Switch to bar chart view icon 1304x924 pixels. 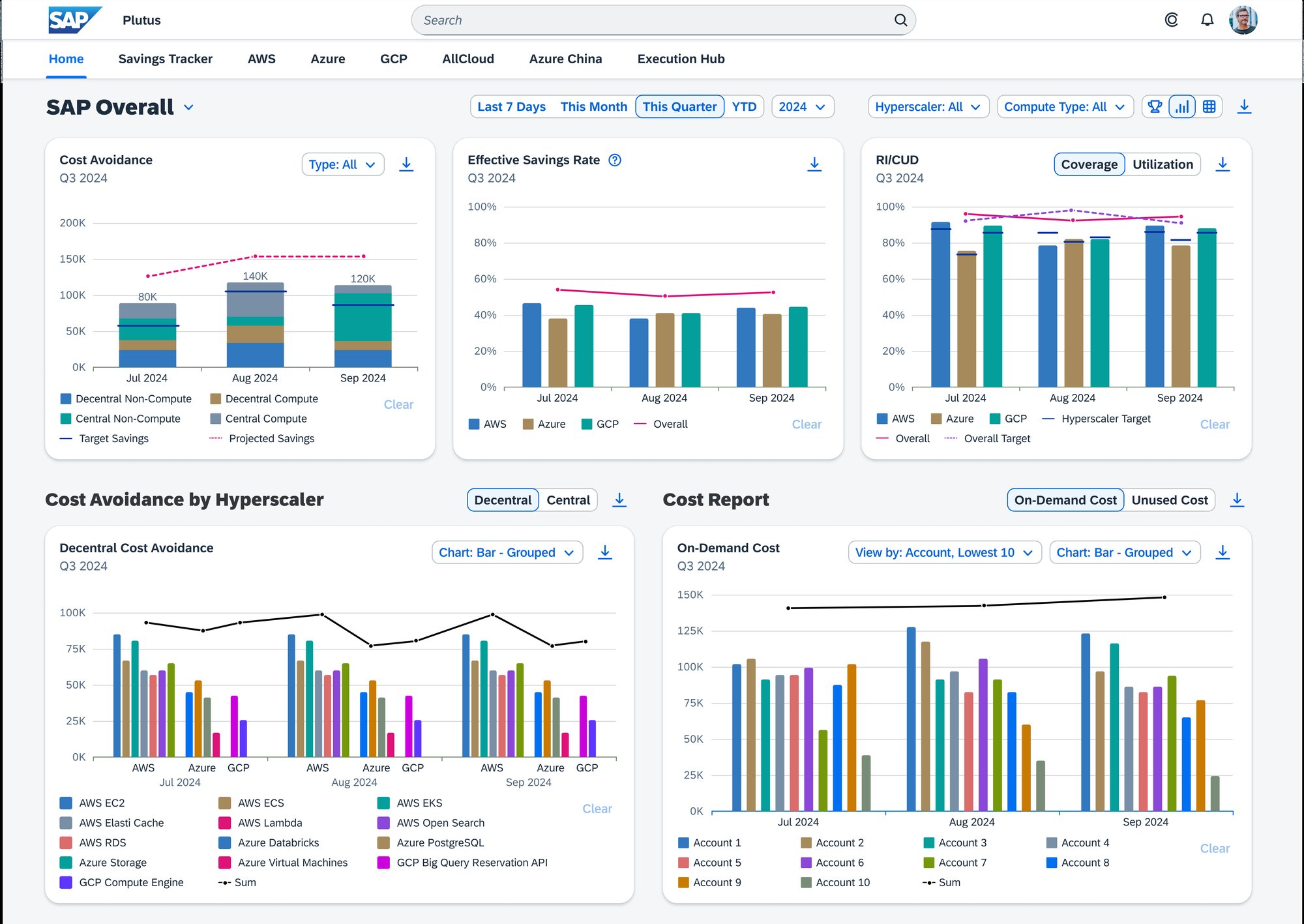coord(1182,106)
